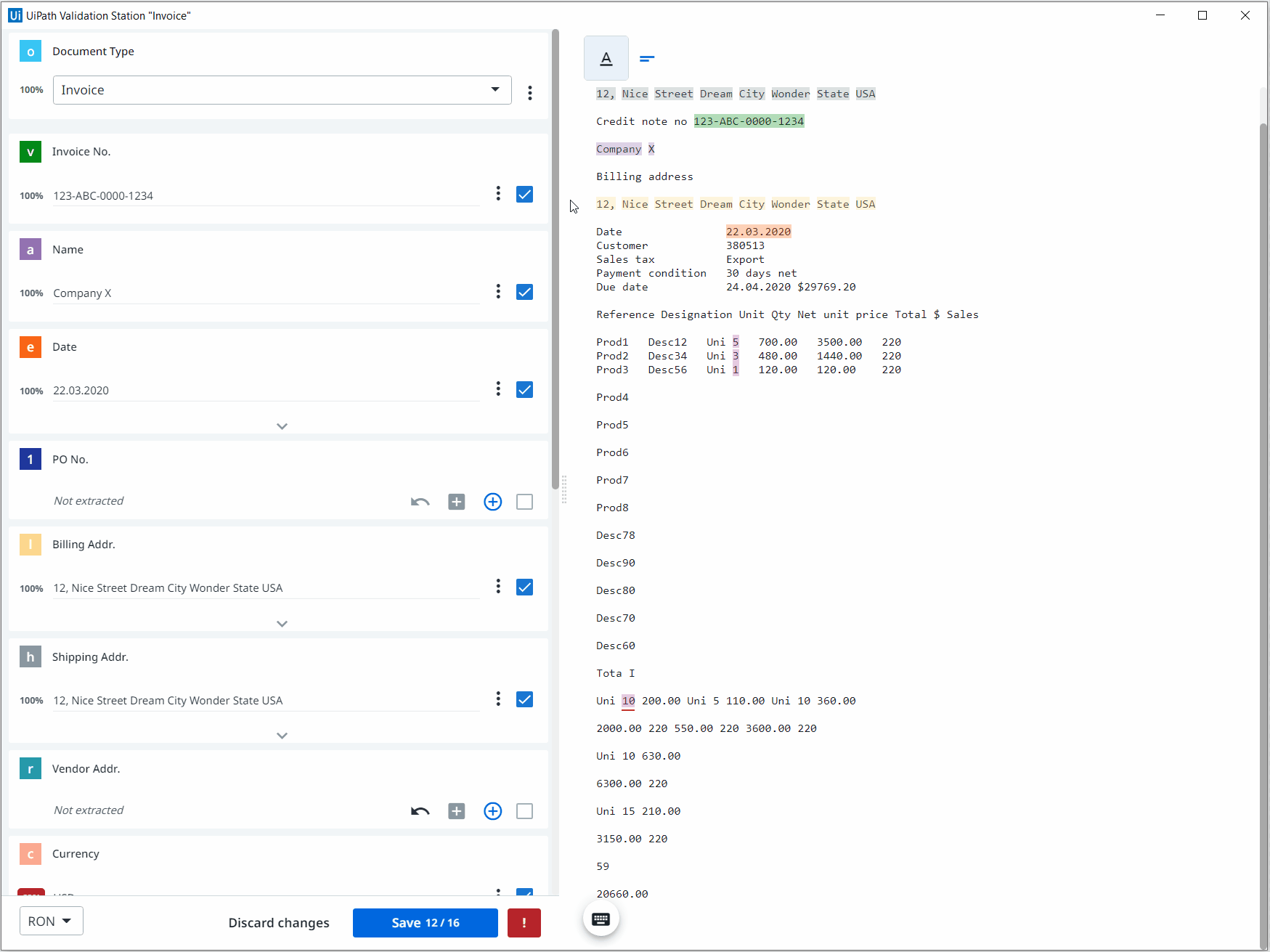Image resolution: width=1270 pixels, height=952 pixels.
Task: Uncheck Date field confirmation checkbox
Action: pyautogui.click(x=525, y=390)
